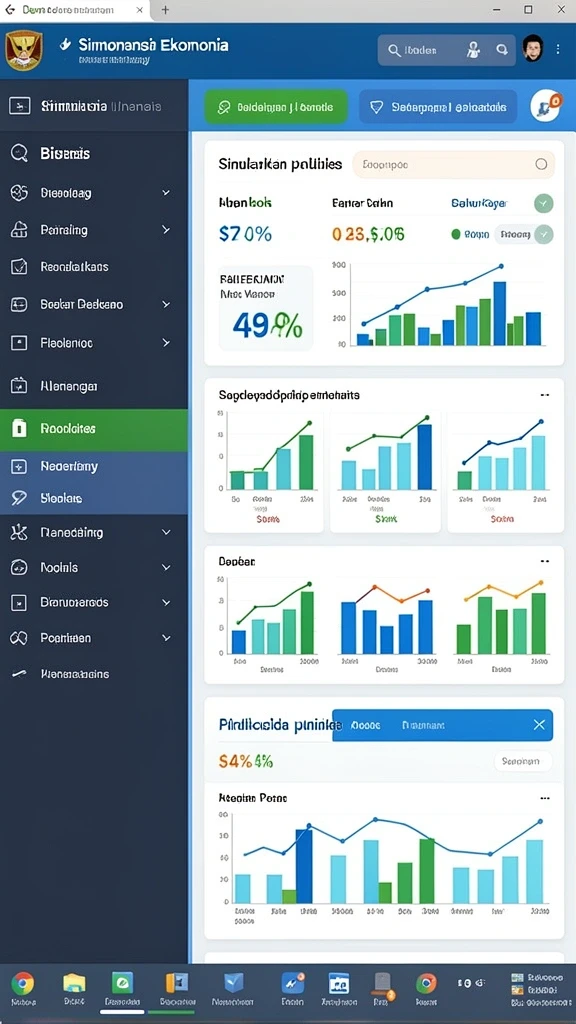The width and height of the screenshot is (576, 1024).
Task: Toggle the green checkmark beside Salur Kayer
Action: point(543,203)
